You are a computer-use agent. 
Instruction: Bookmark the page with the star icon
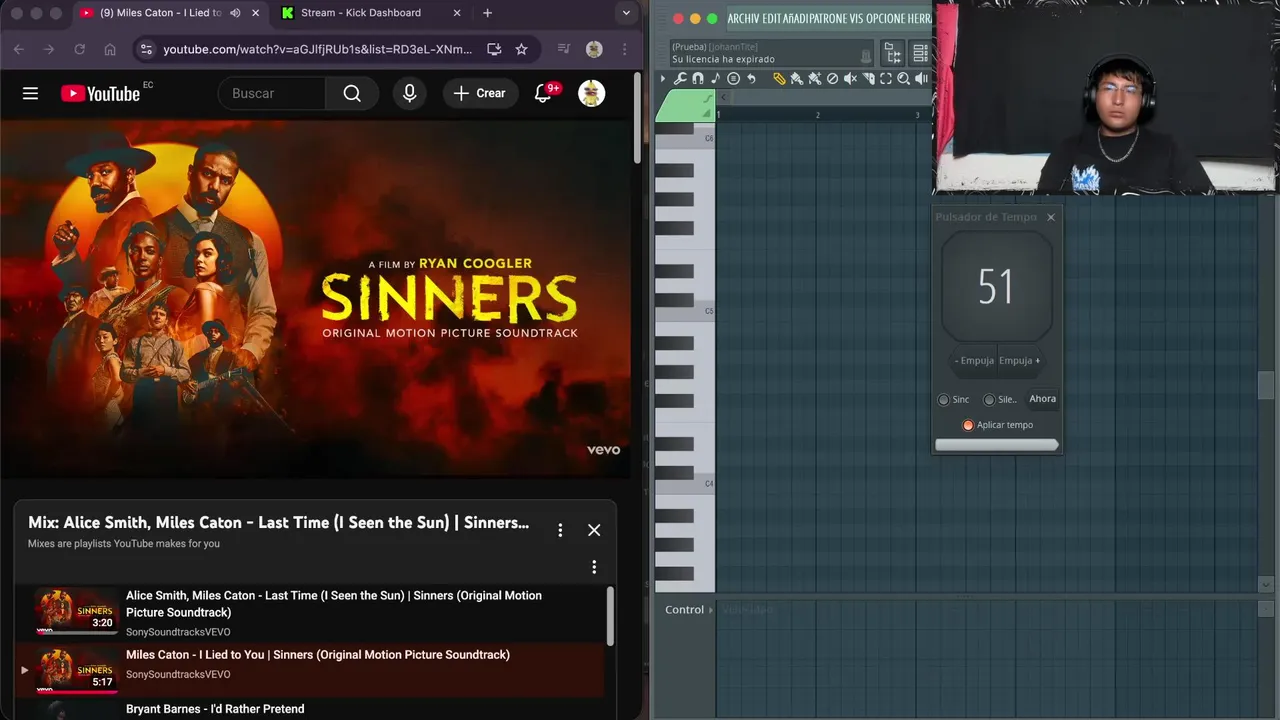pyautogui.click(x=521, y=49)
